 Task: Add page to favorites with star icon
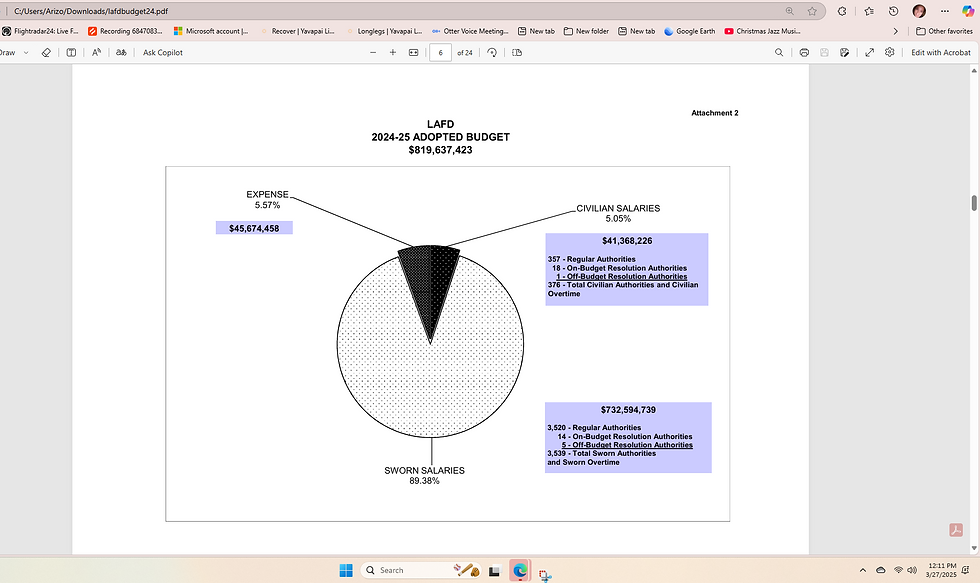tap(812, 11)
